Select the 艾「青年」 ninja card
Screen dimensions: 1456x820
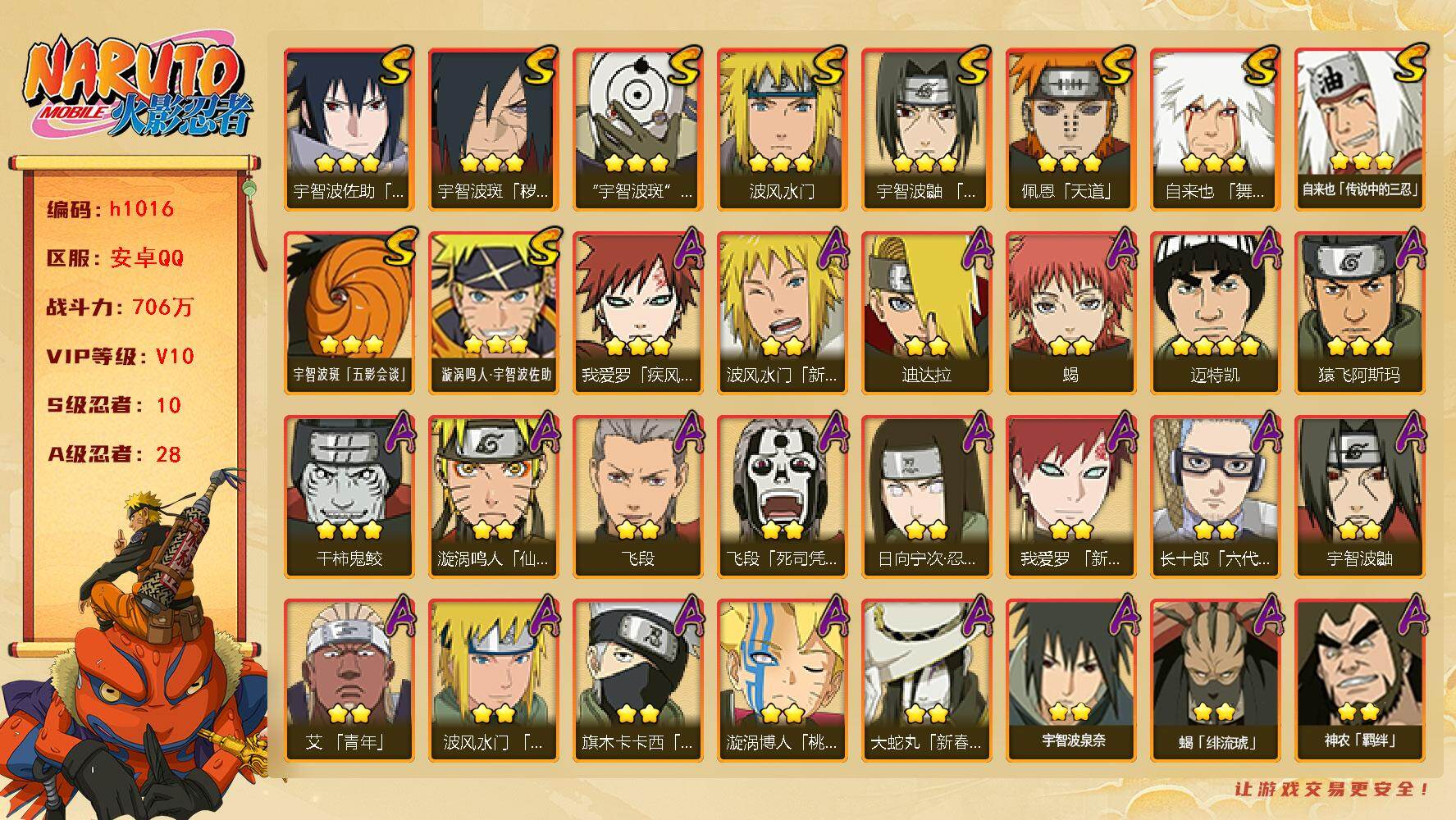tap(349, 681)
